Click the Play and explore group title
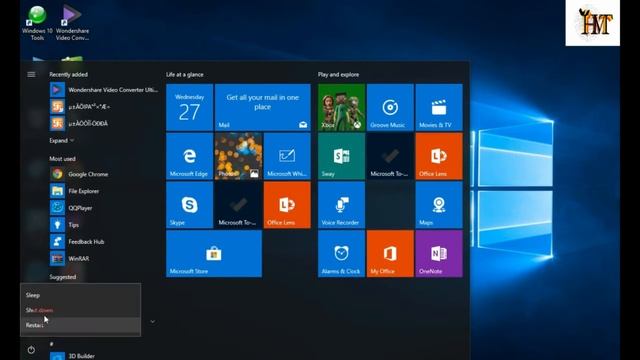The width and height of the screenshot is (640, 360). click(338, 75)
